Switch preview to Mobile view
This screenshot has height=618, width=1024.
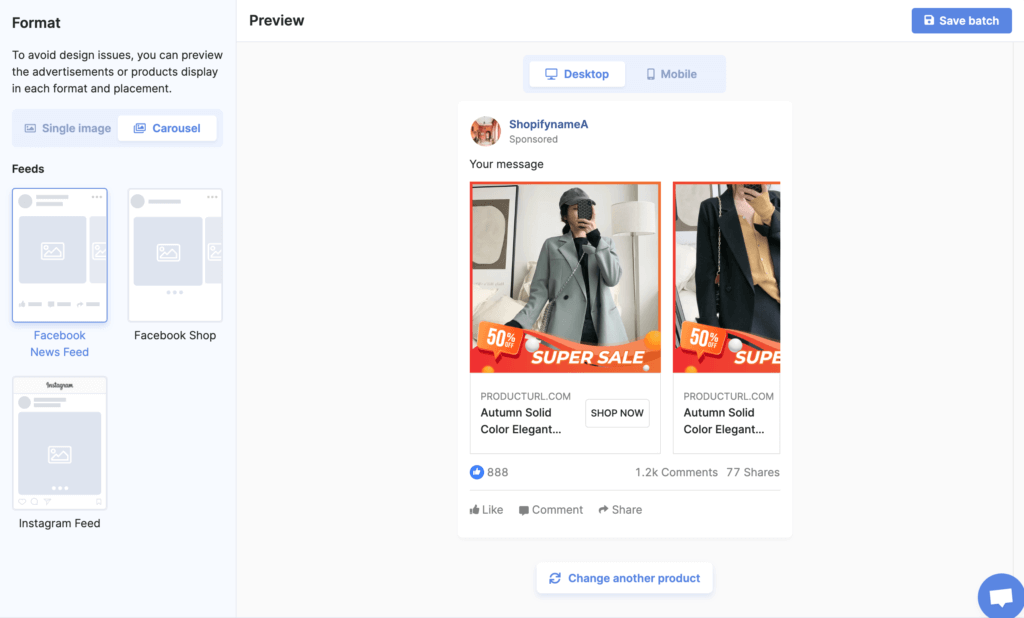point(671,74)
